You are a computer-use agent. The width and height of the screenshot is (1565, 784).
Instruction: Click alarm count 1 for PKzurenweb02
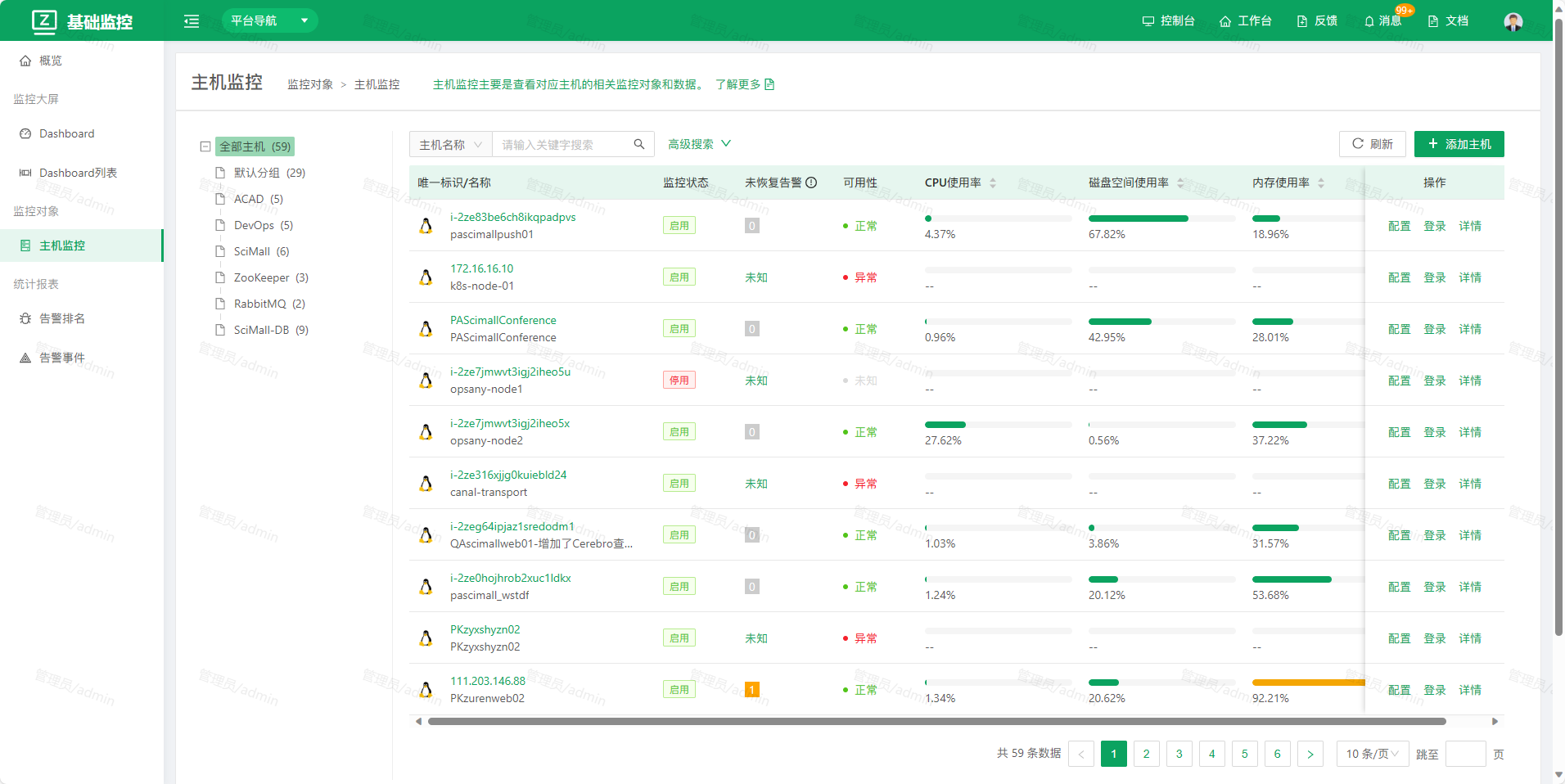click(752, 690)
